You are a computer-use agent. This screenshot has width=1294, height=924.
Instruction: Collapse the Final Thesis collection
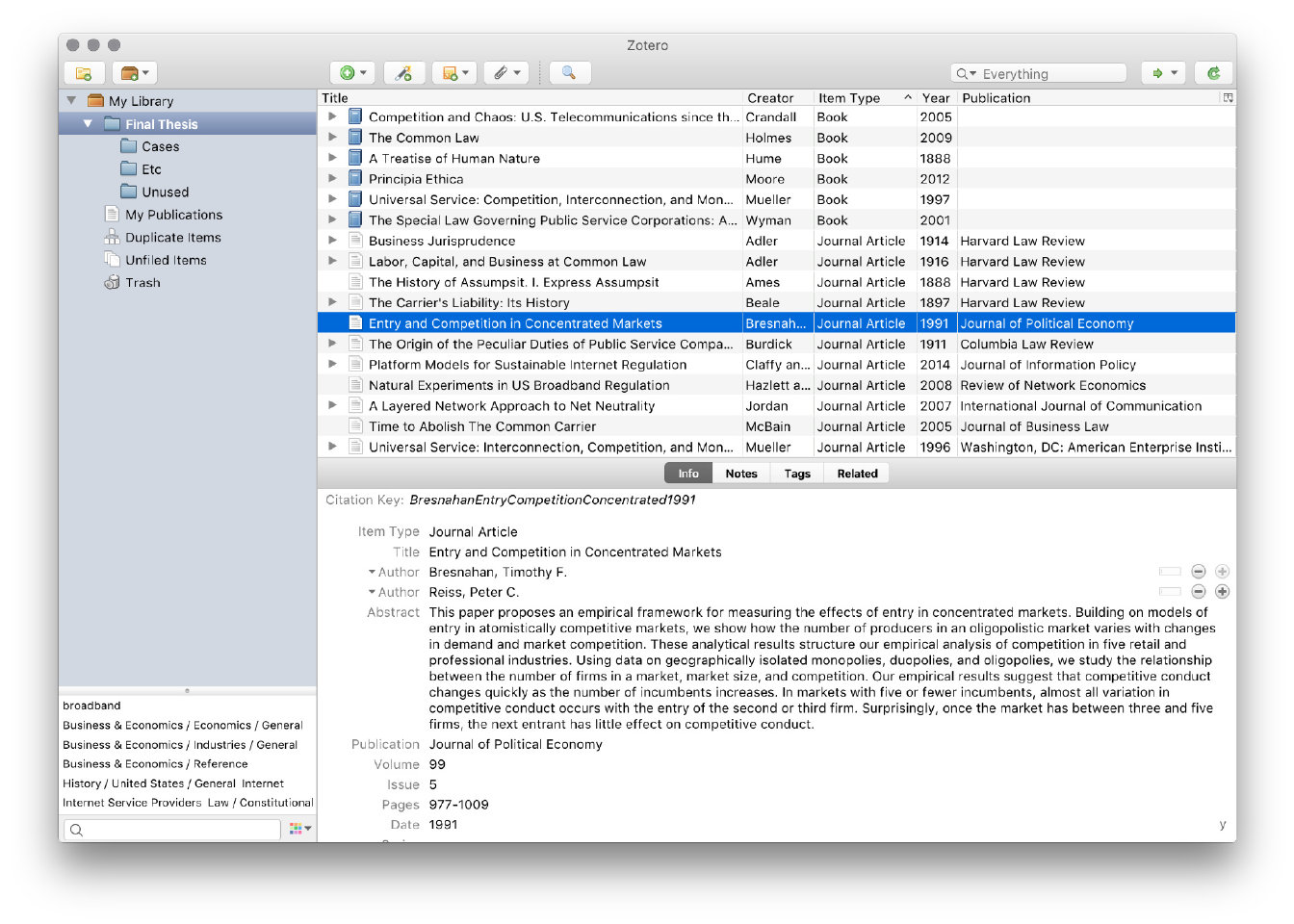(88, 124)
